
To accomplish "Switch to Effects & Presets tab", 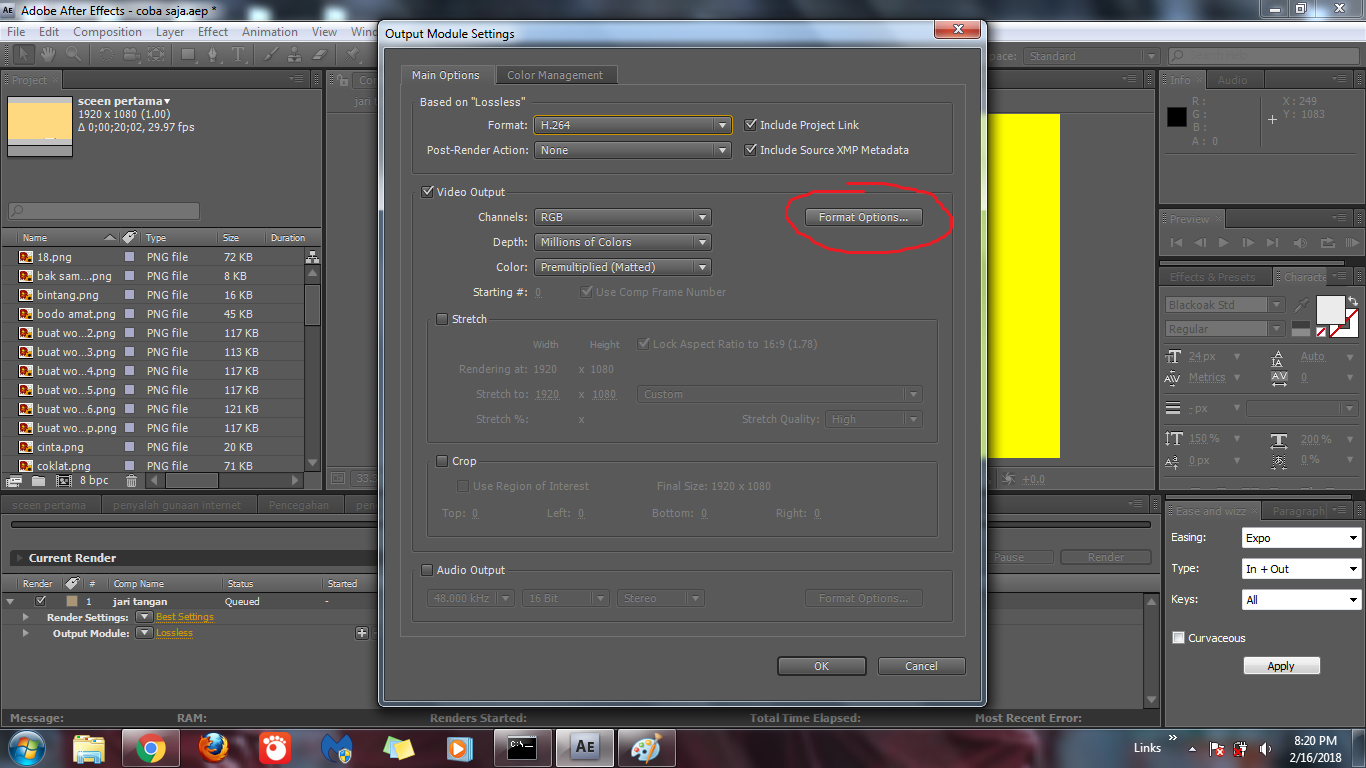I will [x=1212, y=277].
